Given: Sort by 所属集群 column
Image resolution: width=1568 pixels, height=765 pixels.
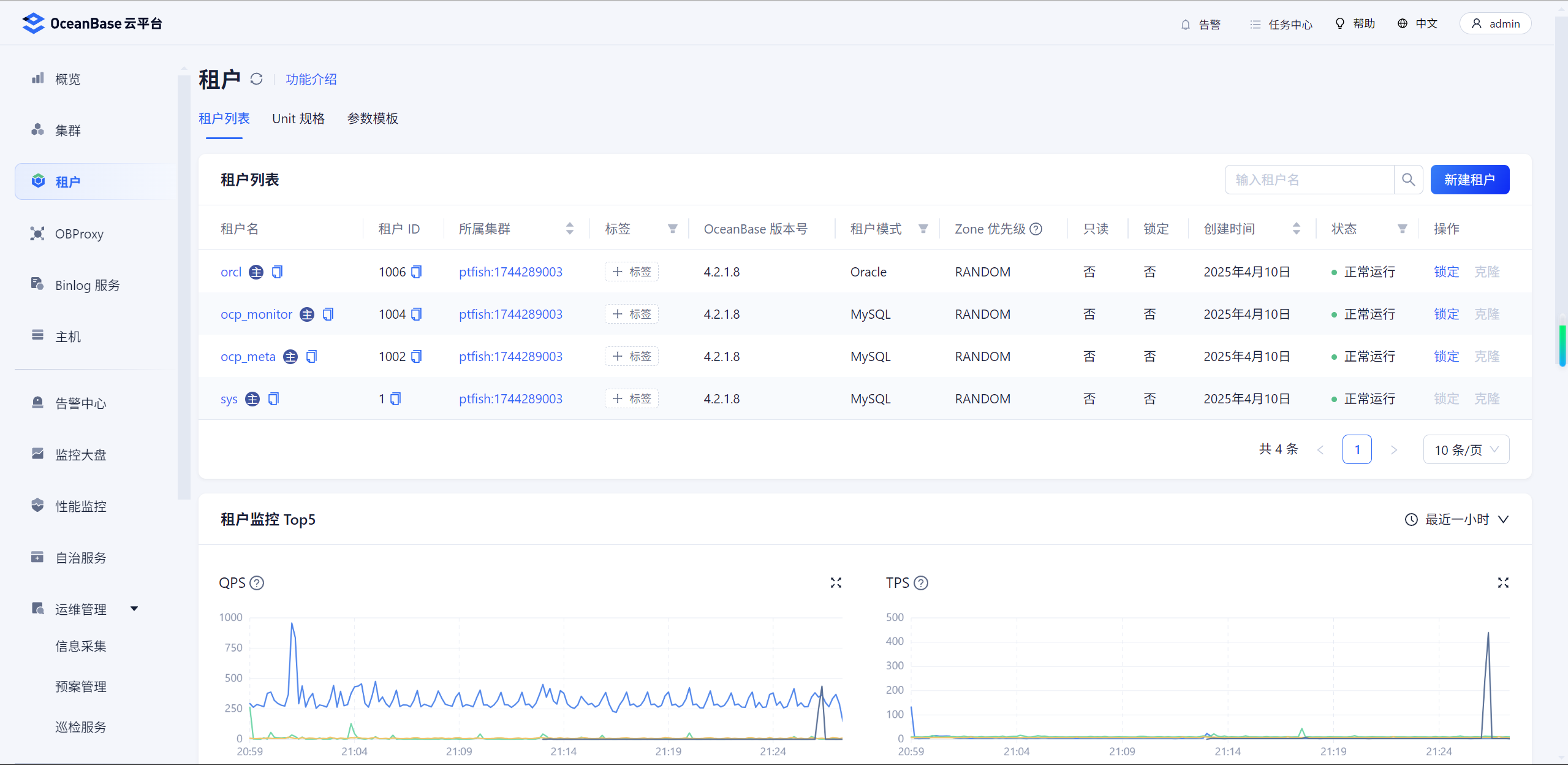Looking at the screenshot, I should (x=570, y=229).
